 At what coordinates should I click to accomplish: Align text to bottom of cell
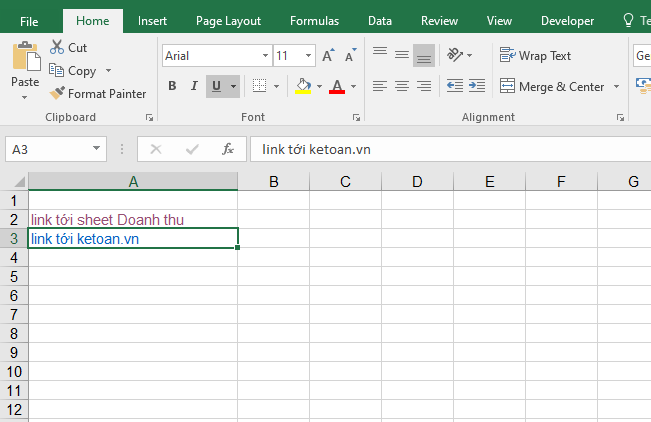[x=423, y=55]
